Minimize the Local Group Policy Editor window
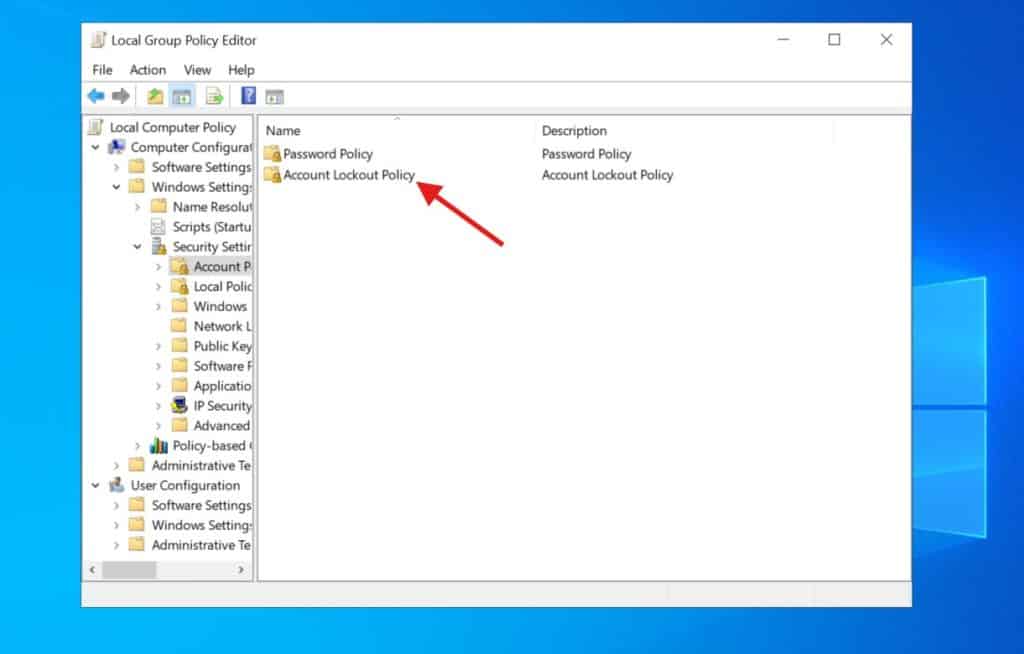1024x654 pixels. (x=783, y=40)
